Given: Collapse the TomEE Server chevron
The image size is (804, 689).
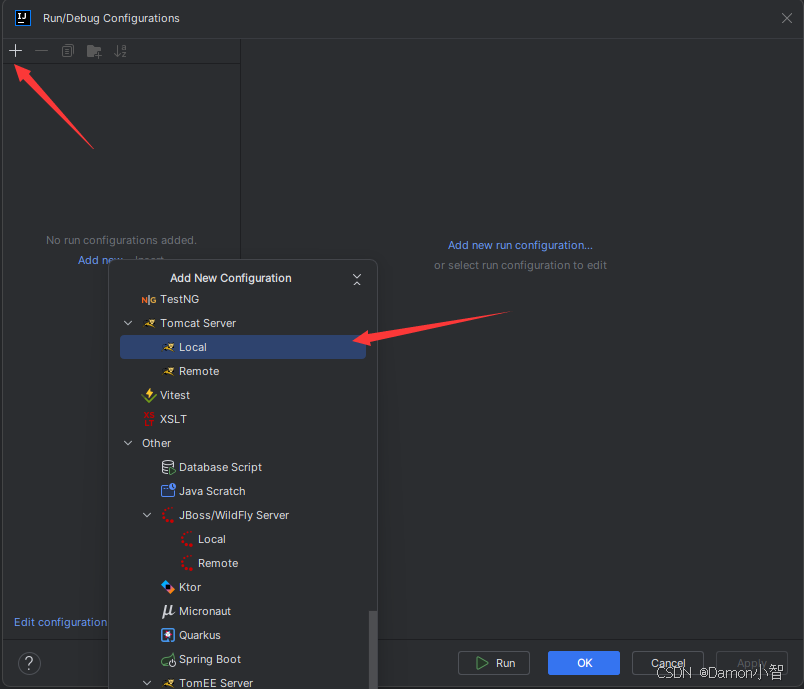Looking at the screenshot, I should [x=147, y=683].
